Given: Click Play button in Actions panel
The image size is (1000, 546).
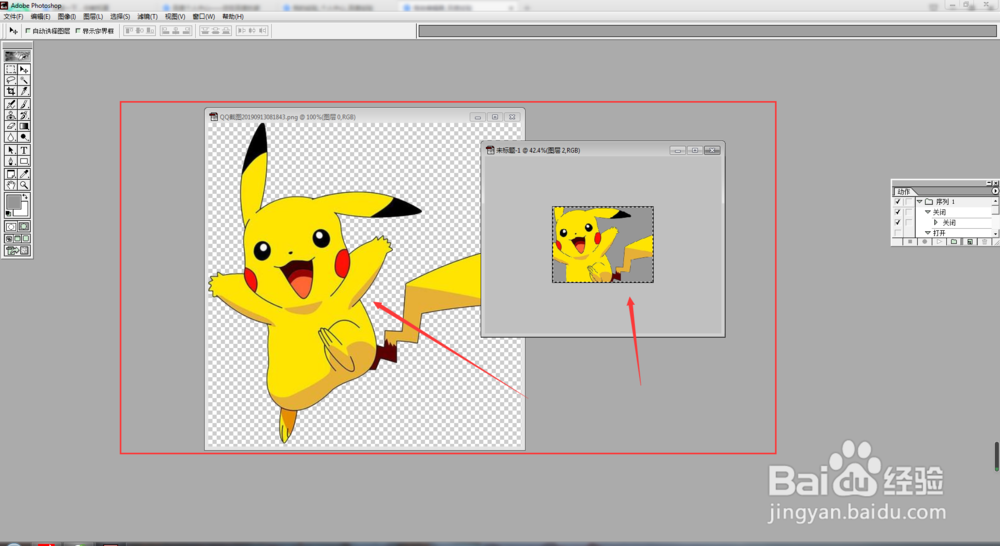Looking at the screenshot, I should click(939, 242).
